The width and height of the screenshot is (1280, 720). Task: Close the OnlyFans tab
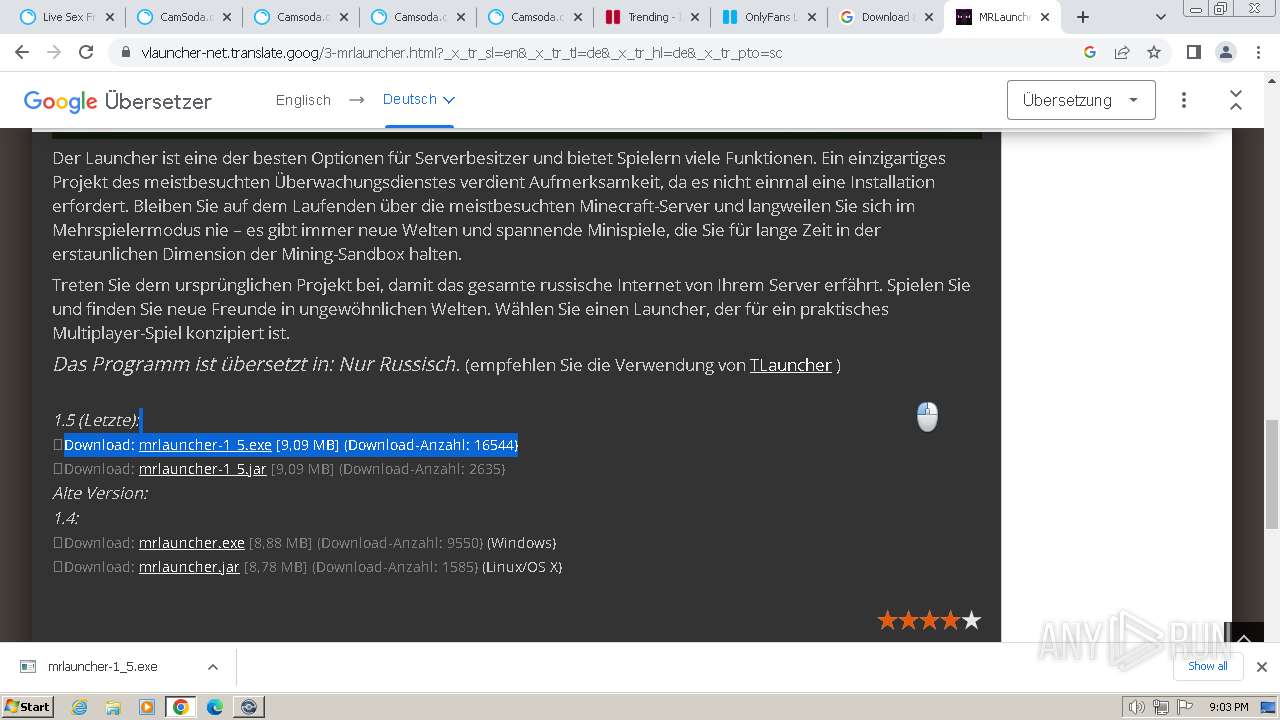tap(811, 17)
